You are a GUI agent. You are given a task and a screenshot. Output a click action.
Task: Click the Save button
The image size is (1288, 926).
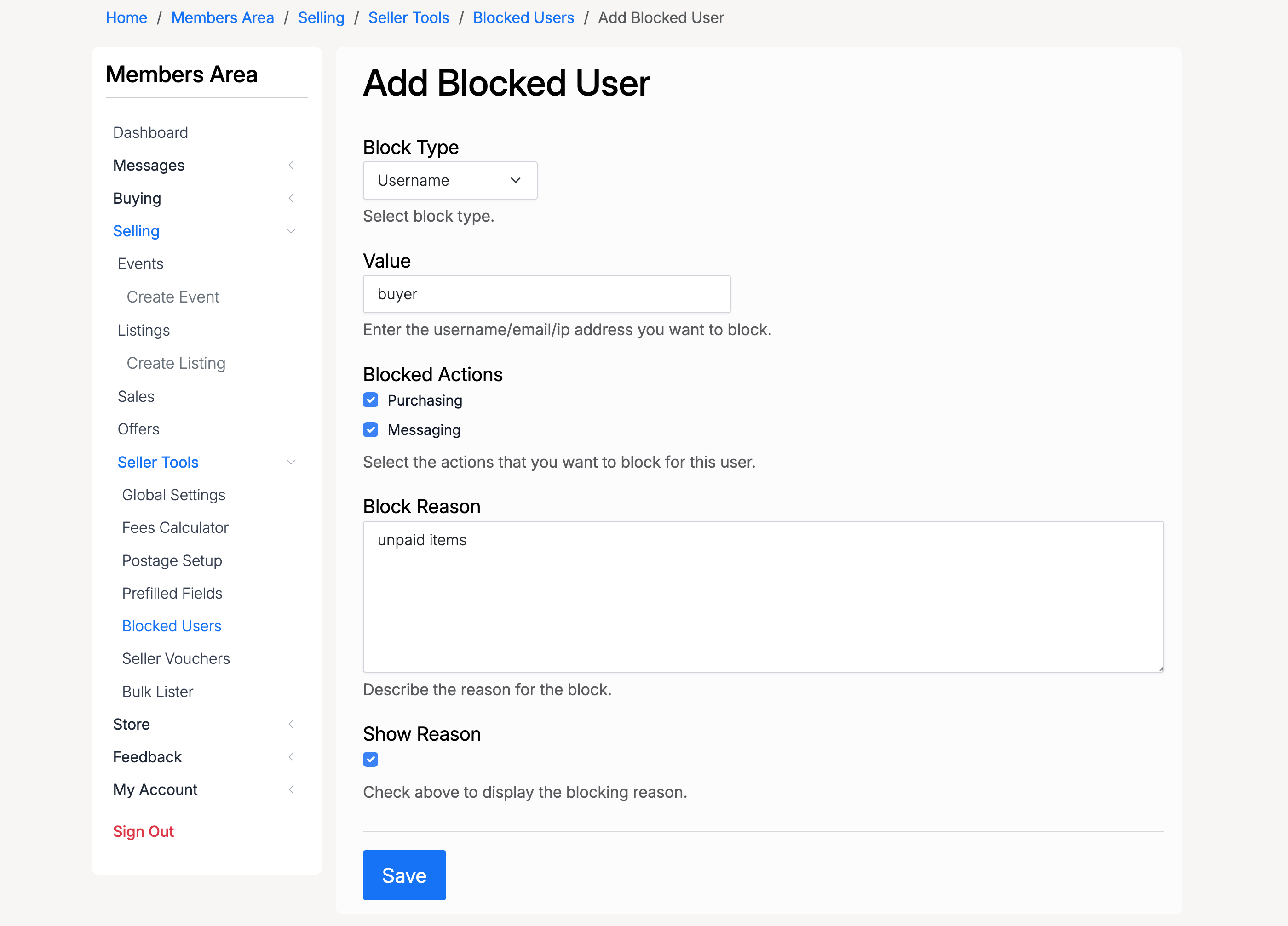[x=404, y=875]
